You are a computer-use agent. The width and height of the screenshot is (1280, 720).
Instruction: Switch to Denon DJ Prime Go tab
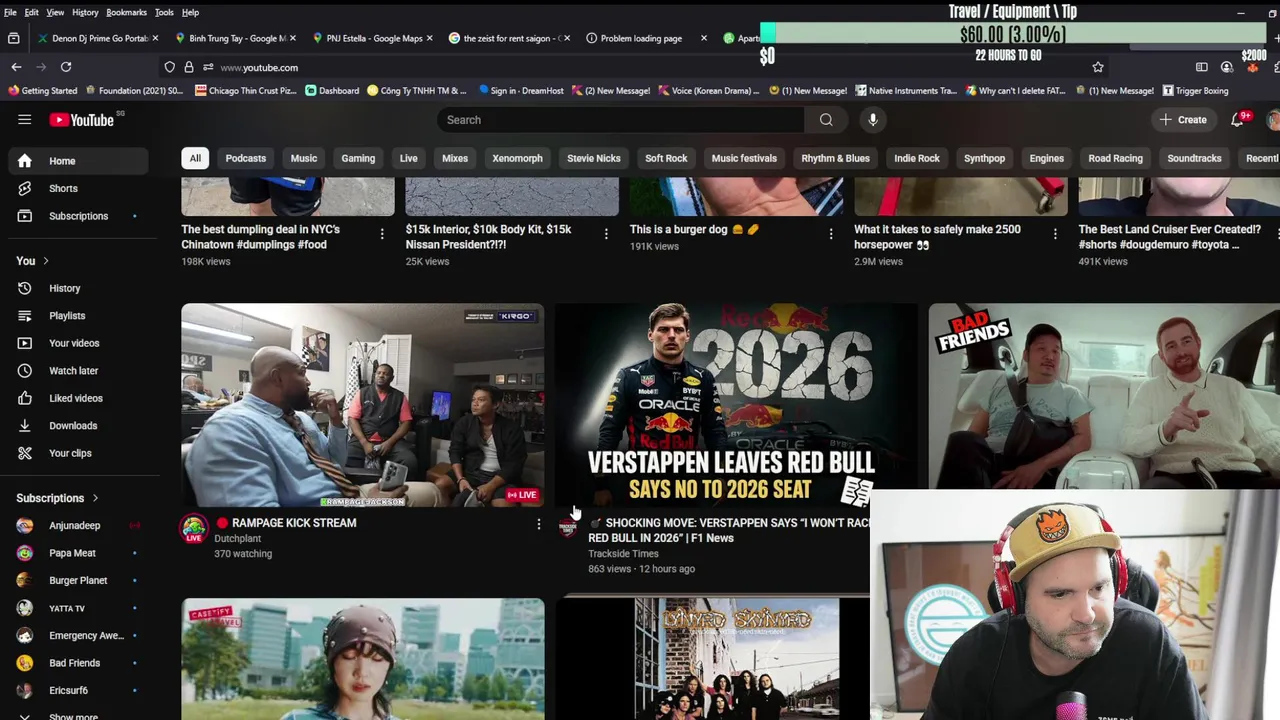(x=97, y=38)
